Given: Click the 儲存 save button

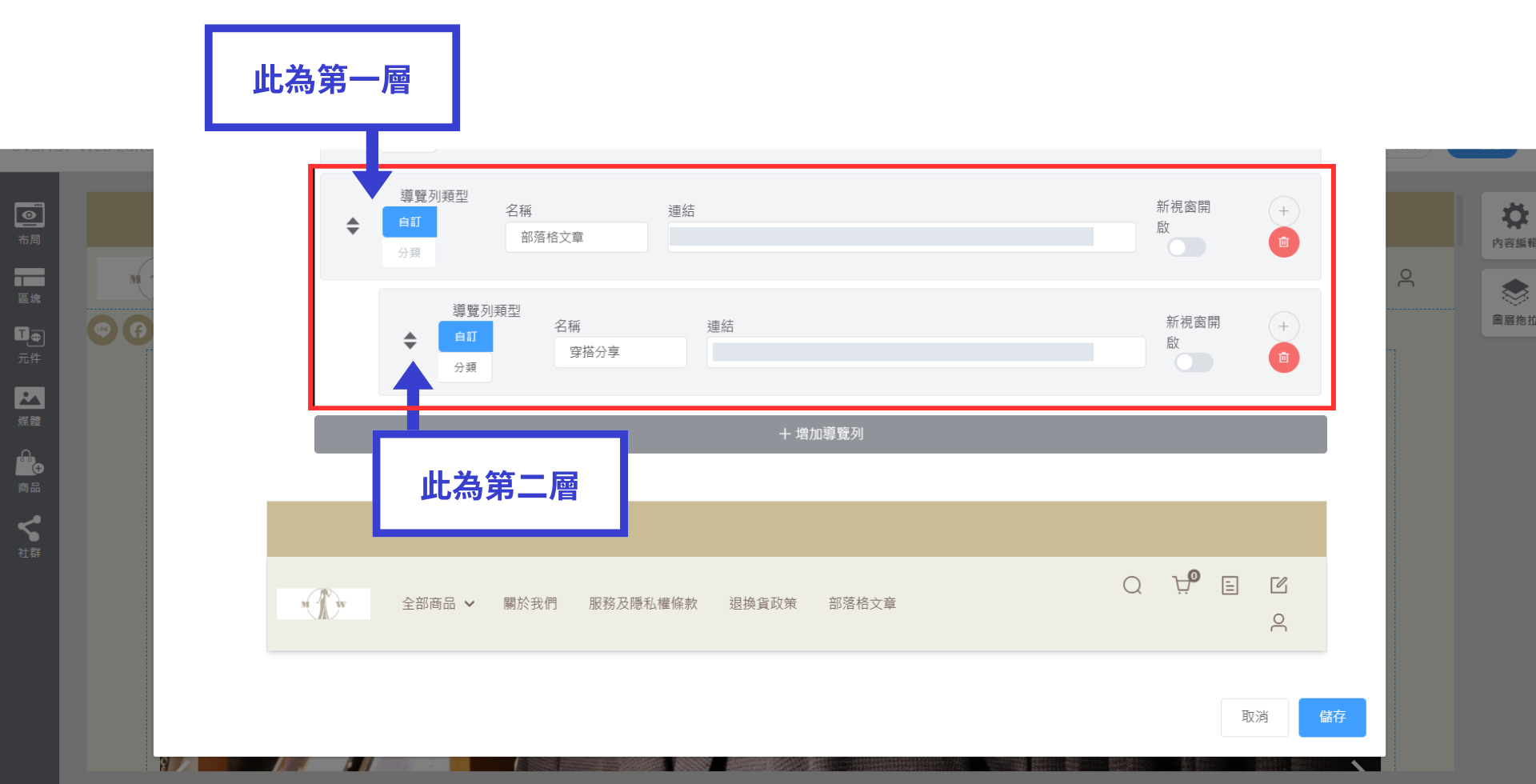Looking at the screenshot, I should [x=1332, y=717].
